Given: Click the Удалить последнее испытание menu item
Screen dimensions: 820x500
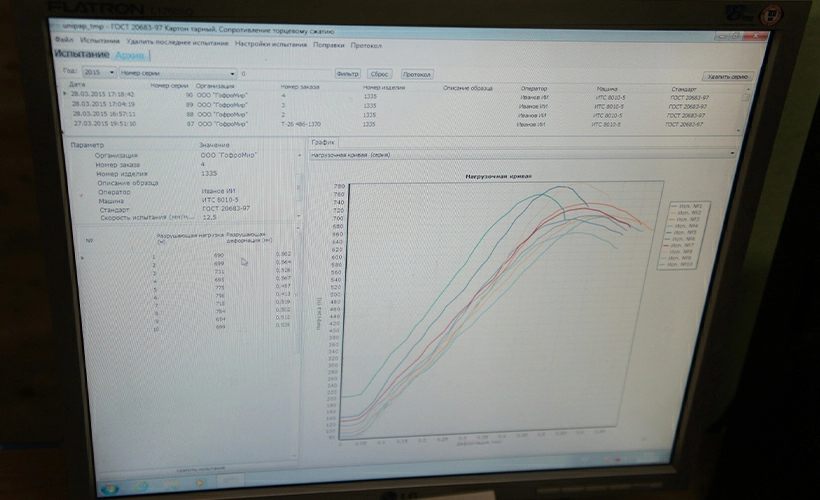Looking at the screenshot, I should click(x=177, y=43).
